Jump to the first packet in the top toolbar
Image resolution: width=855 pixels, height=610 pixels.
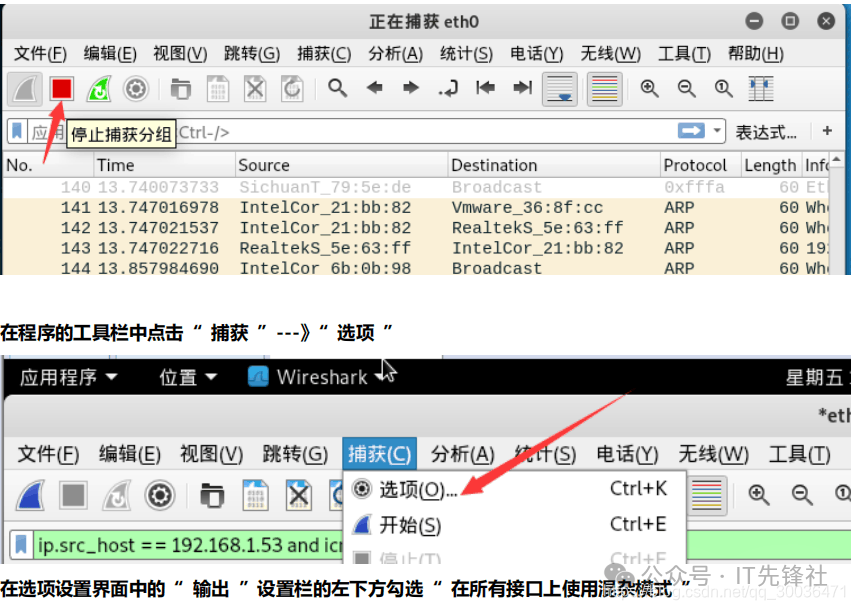(x=486, y=89)
